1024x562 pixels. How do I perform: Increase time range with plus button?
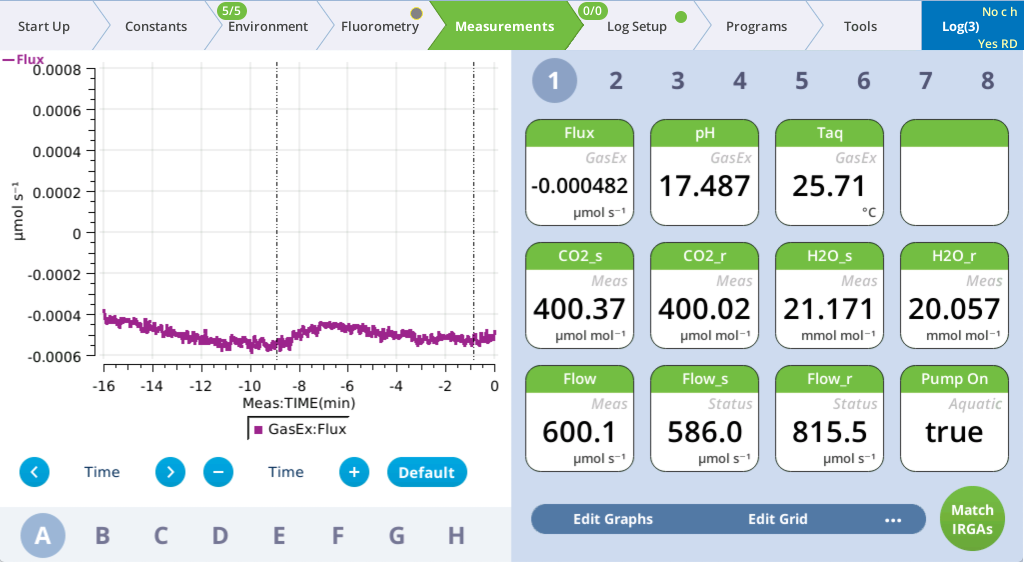tap(354, 472)
